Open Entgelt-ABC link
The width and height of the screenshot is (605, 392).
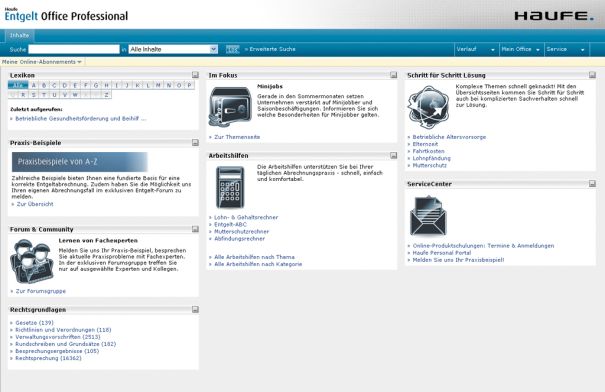coord(230,224)
